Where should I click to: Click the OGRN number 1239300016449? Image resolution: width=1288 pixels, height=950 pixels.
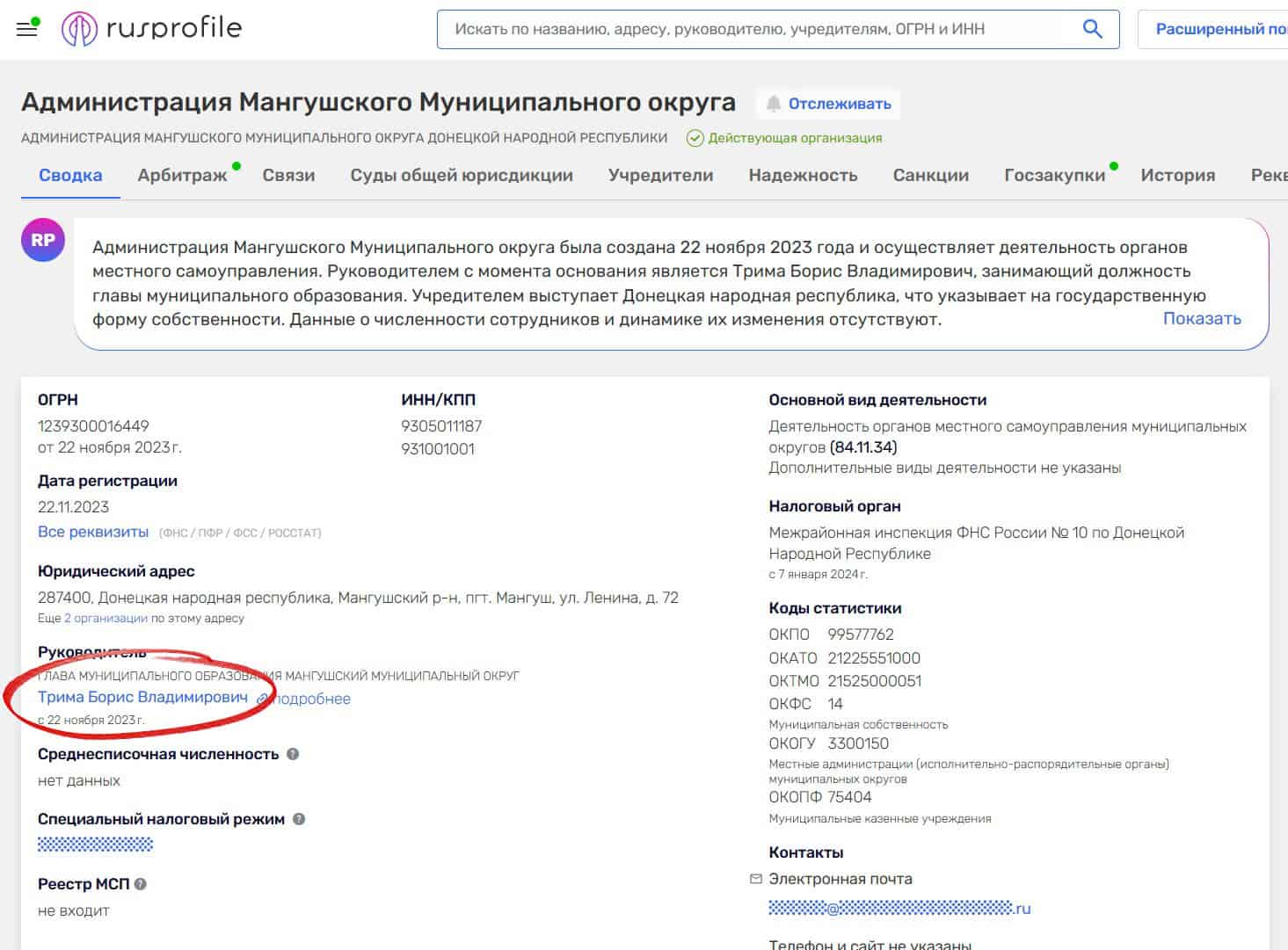click(x=93, y=426)
